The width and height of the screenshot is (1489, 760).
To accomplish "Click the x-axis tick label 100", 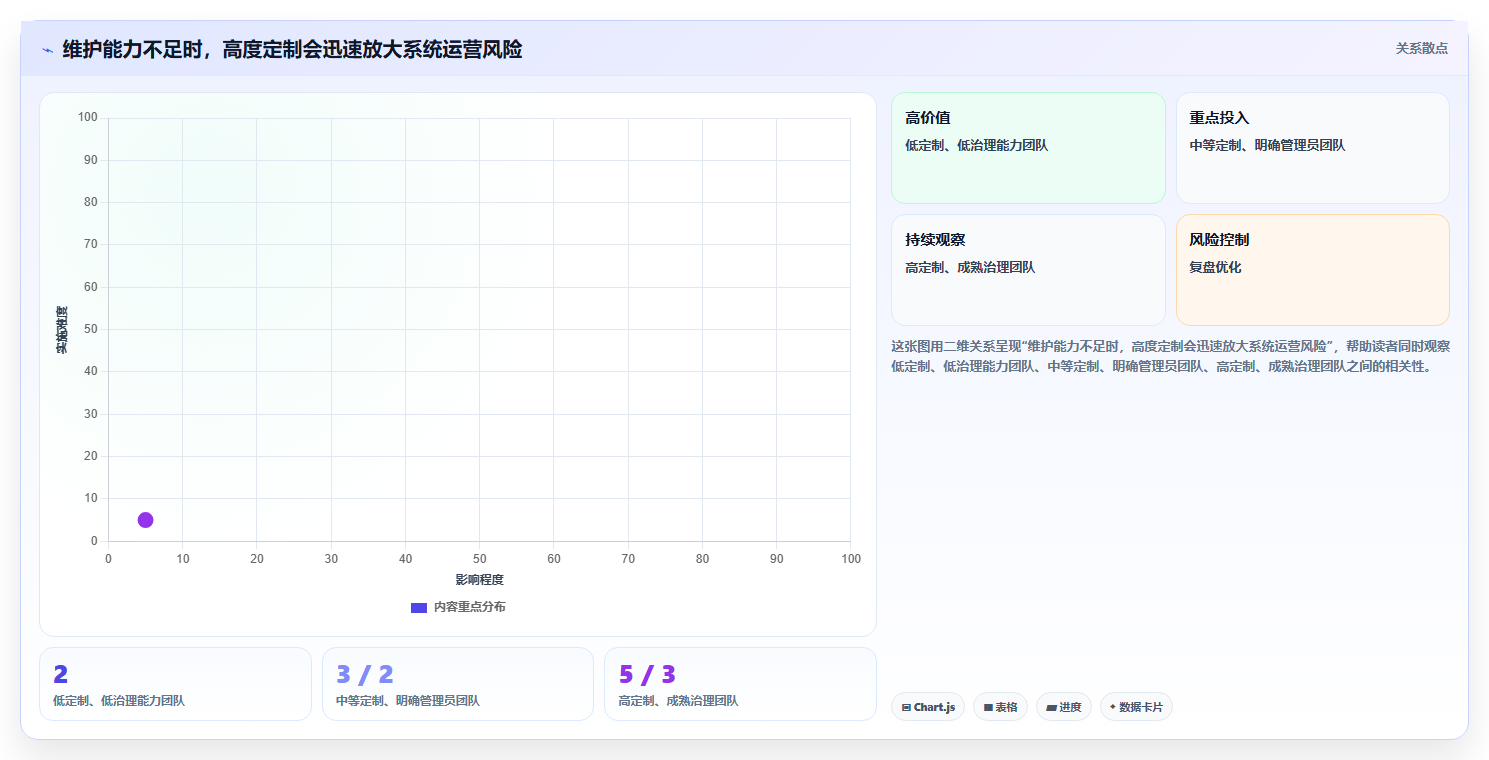I will tap(851, 559).
